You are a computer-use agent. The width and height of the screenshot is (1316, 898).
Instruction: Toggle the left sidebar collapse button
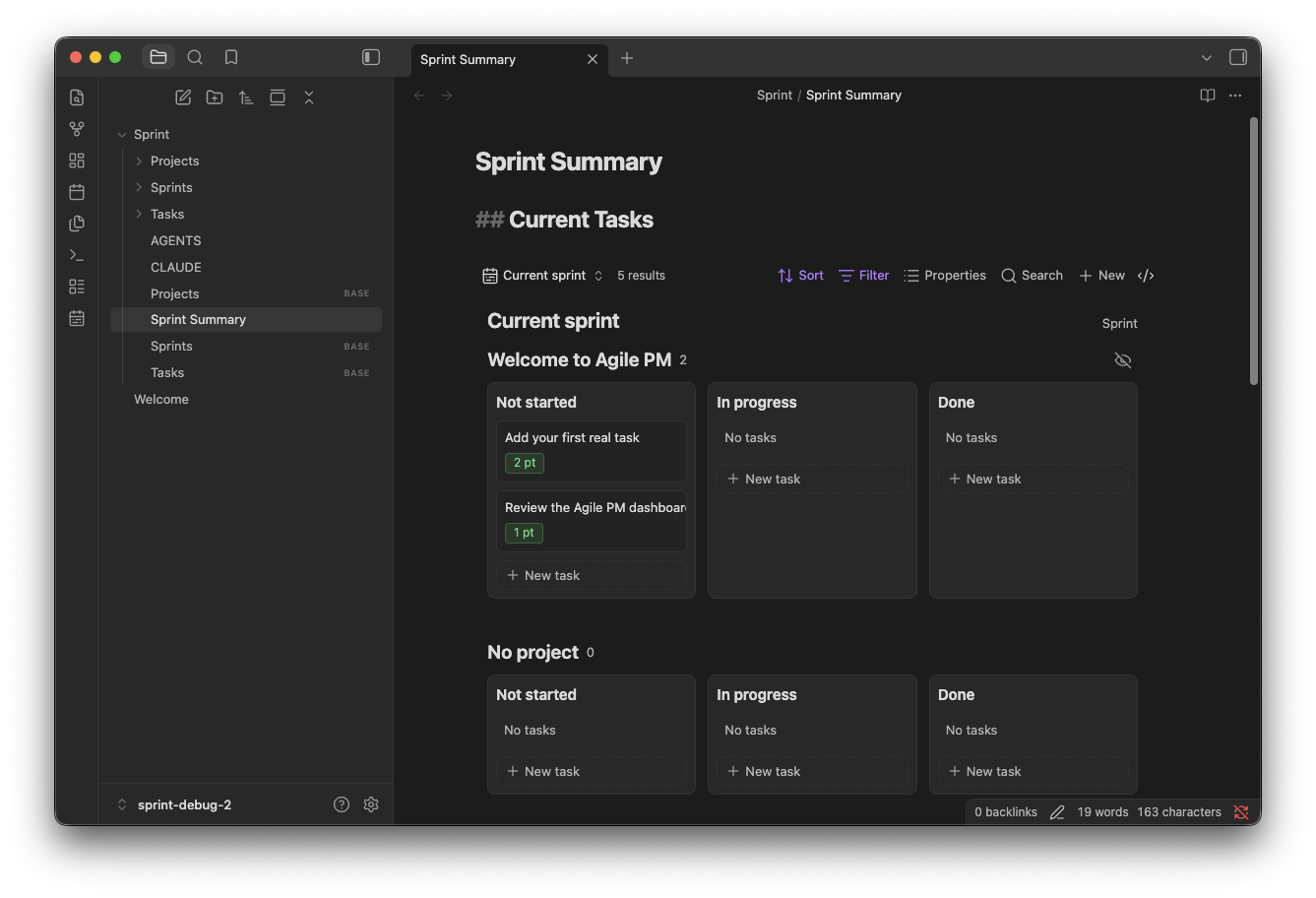[x=371, y=57]
